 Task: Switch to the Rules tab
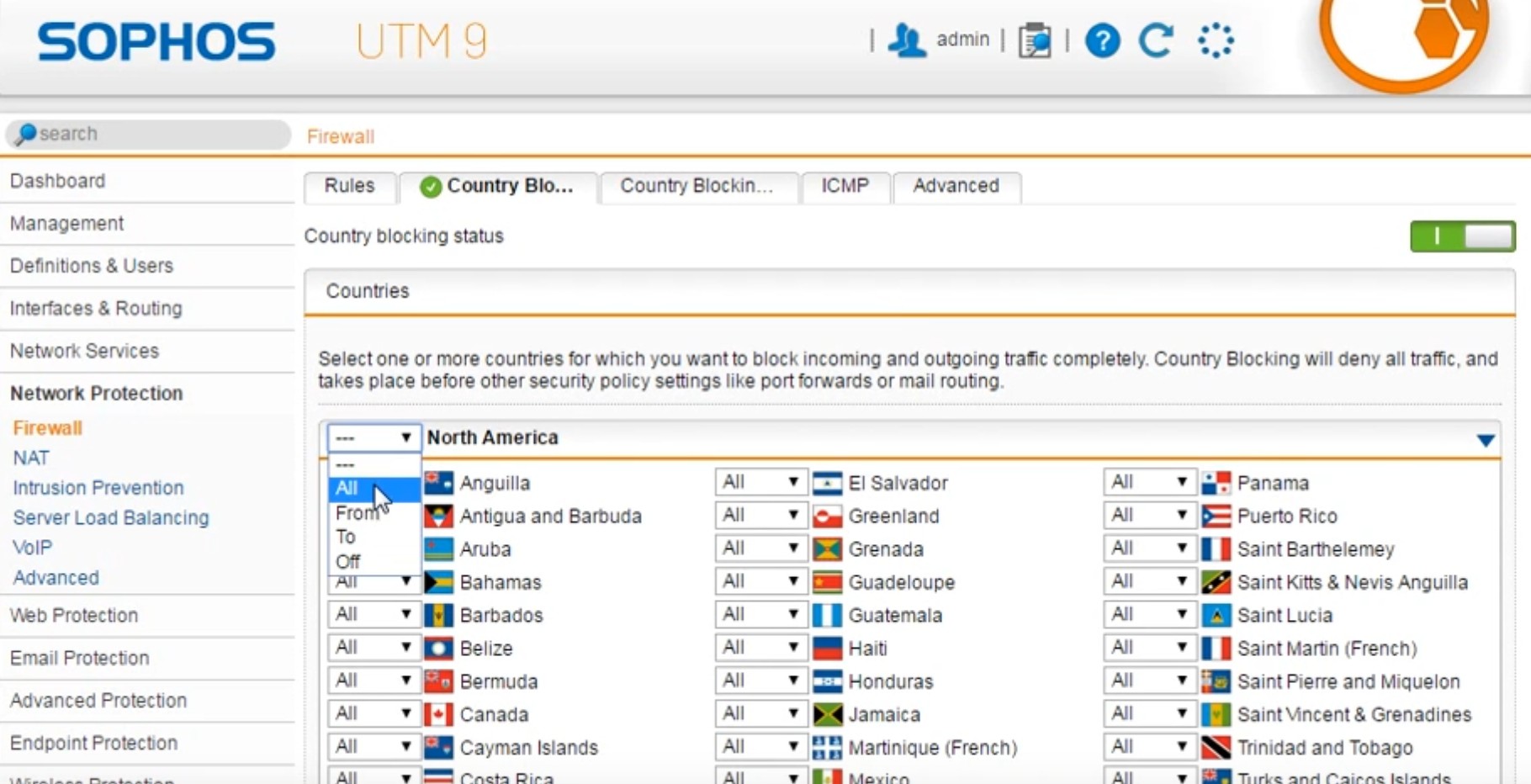(349, 187)
